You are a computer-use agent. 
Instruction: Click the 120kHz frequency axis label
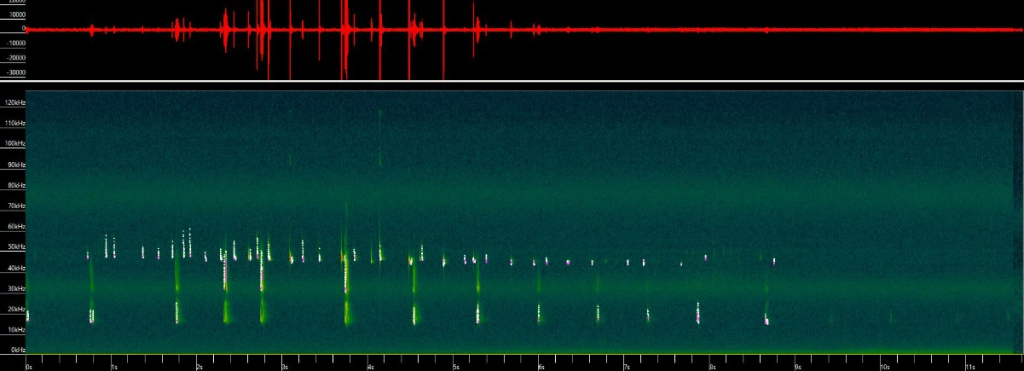click(14, 103)
